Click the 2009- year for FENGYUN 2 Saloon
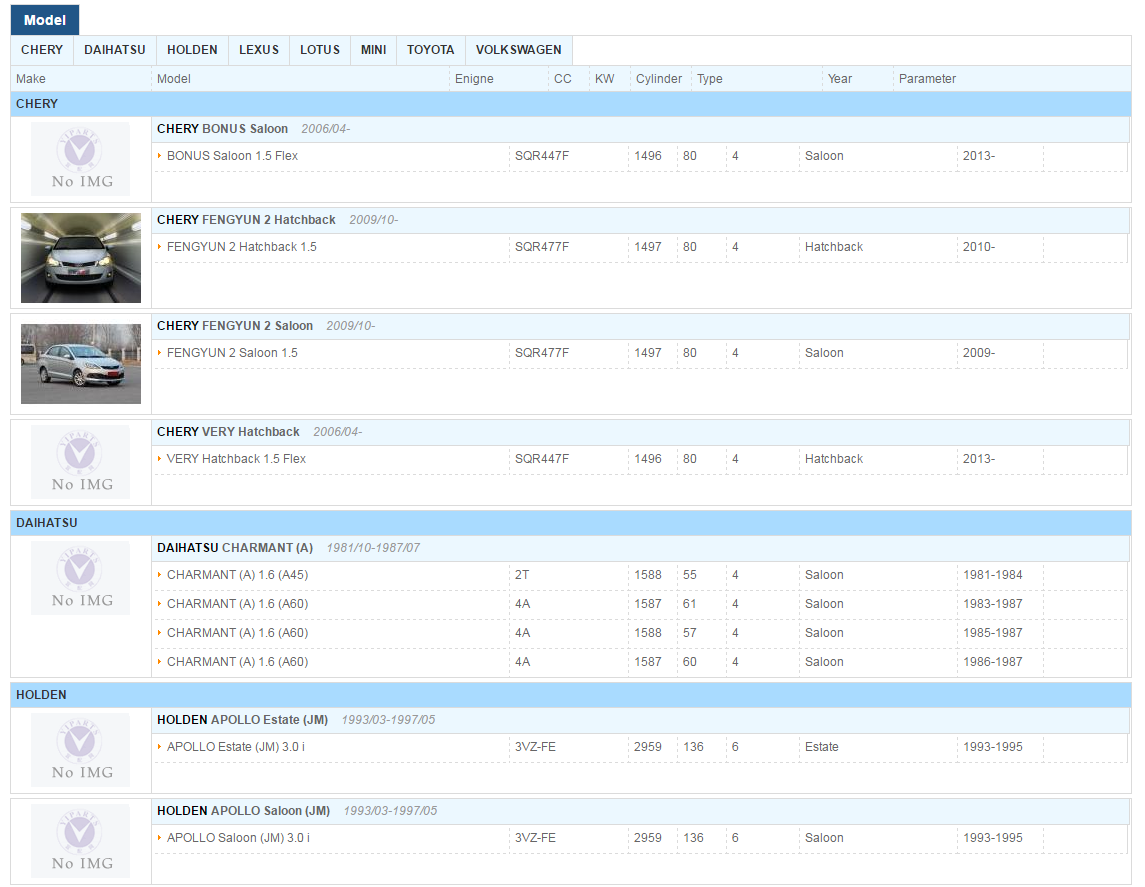The width and height of the screenshot is (1145, 887). (x=979, y=353)
